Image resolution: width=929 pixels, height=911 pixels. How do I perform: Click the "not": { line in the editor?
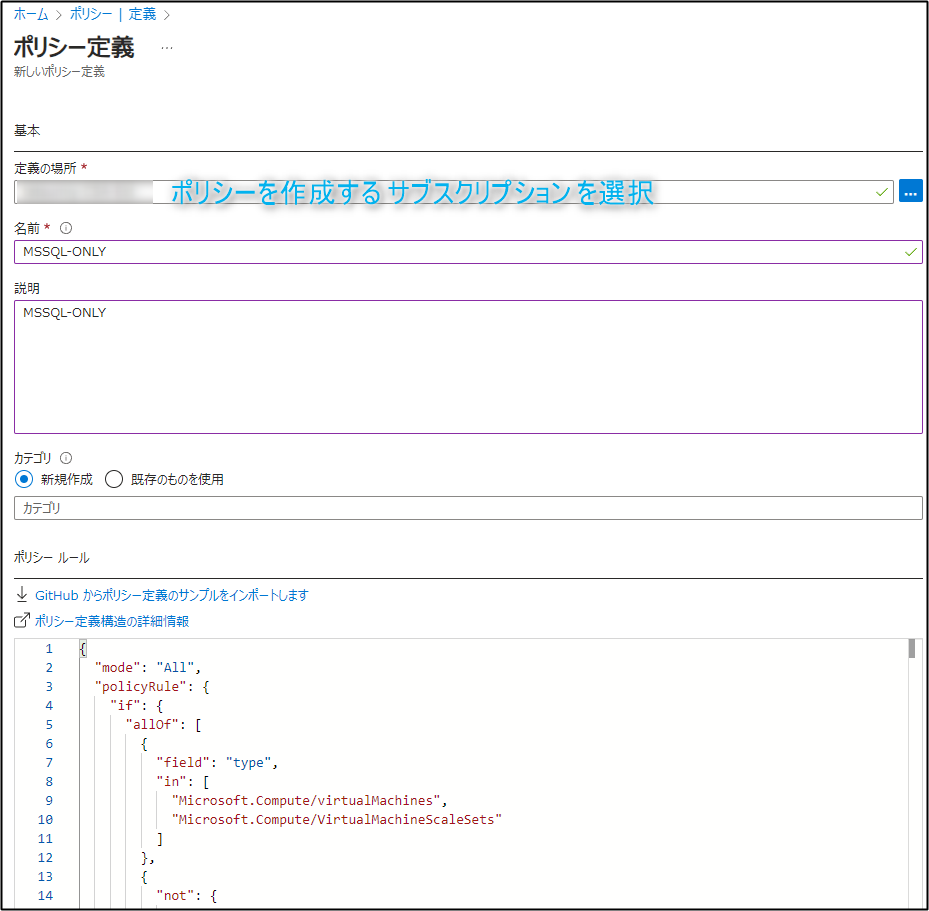[x=187, y=895]
